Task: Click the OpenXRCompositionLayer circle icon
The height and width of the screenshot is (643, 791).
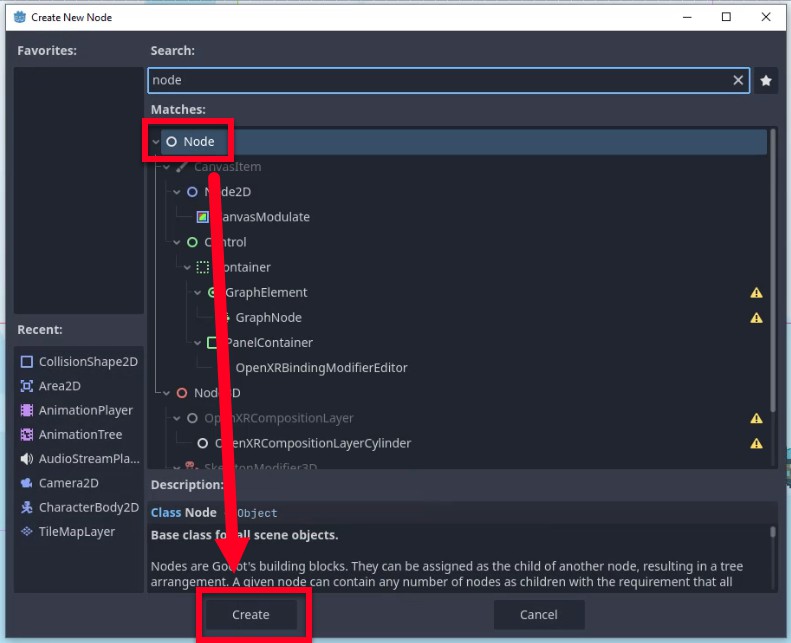Action: tap(192, 418)
